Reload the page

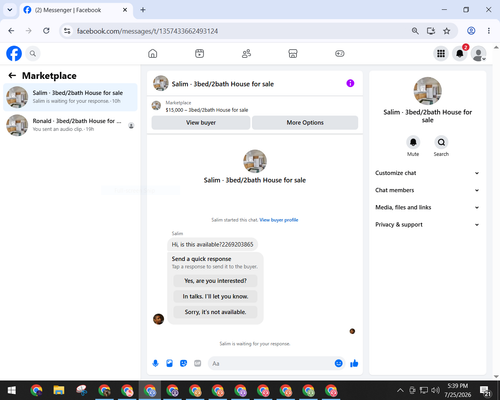click(46, 31)
